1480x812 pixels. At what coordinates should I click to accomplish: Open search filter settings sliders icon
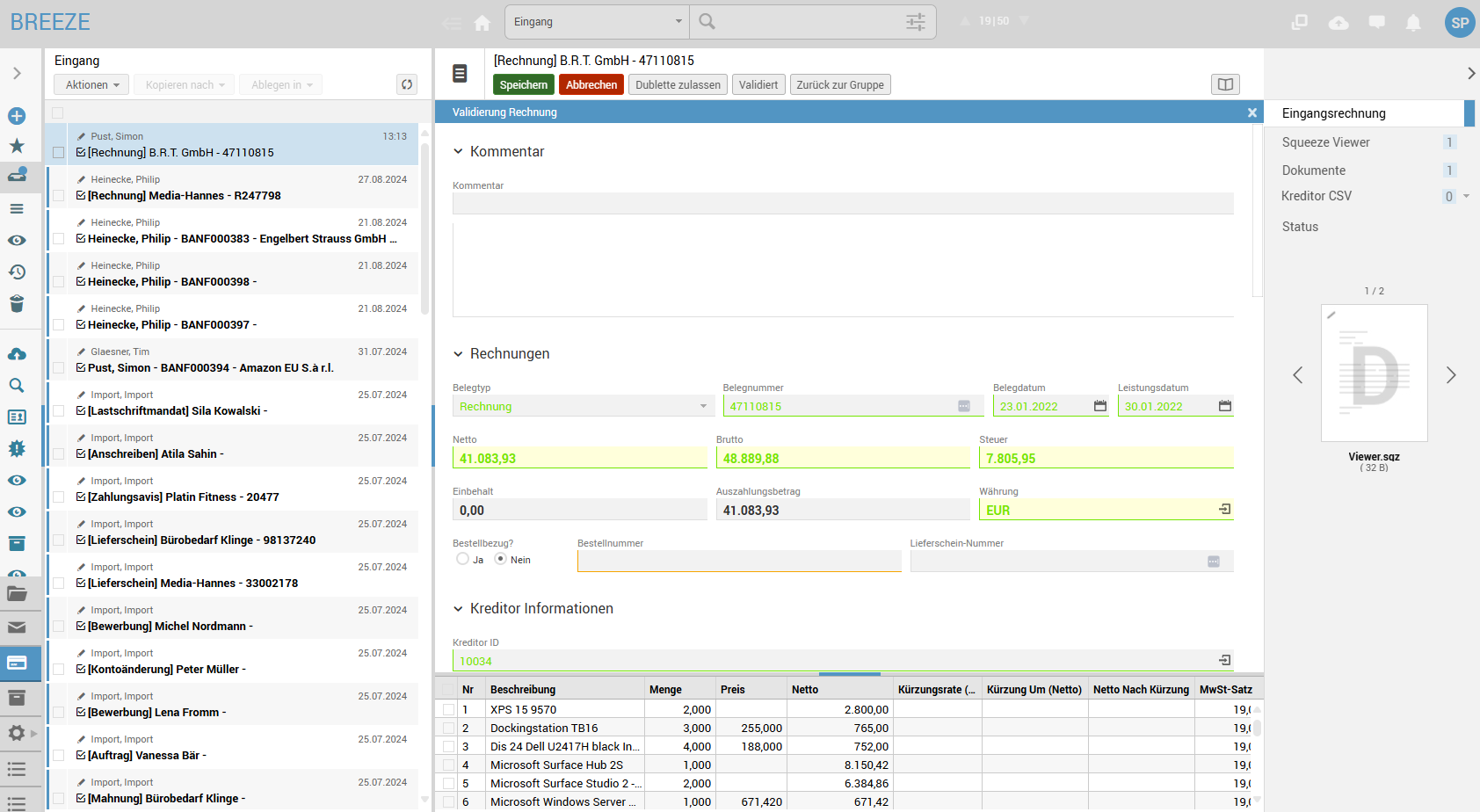pyautogui.click(x=916, y=22)
